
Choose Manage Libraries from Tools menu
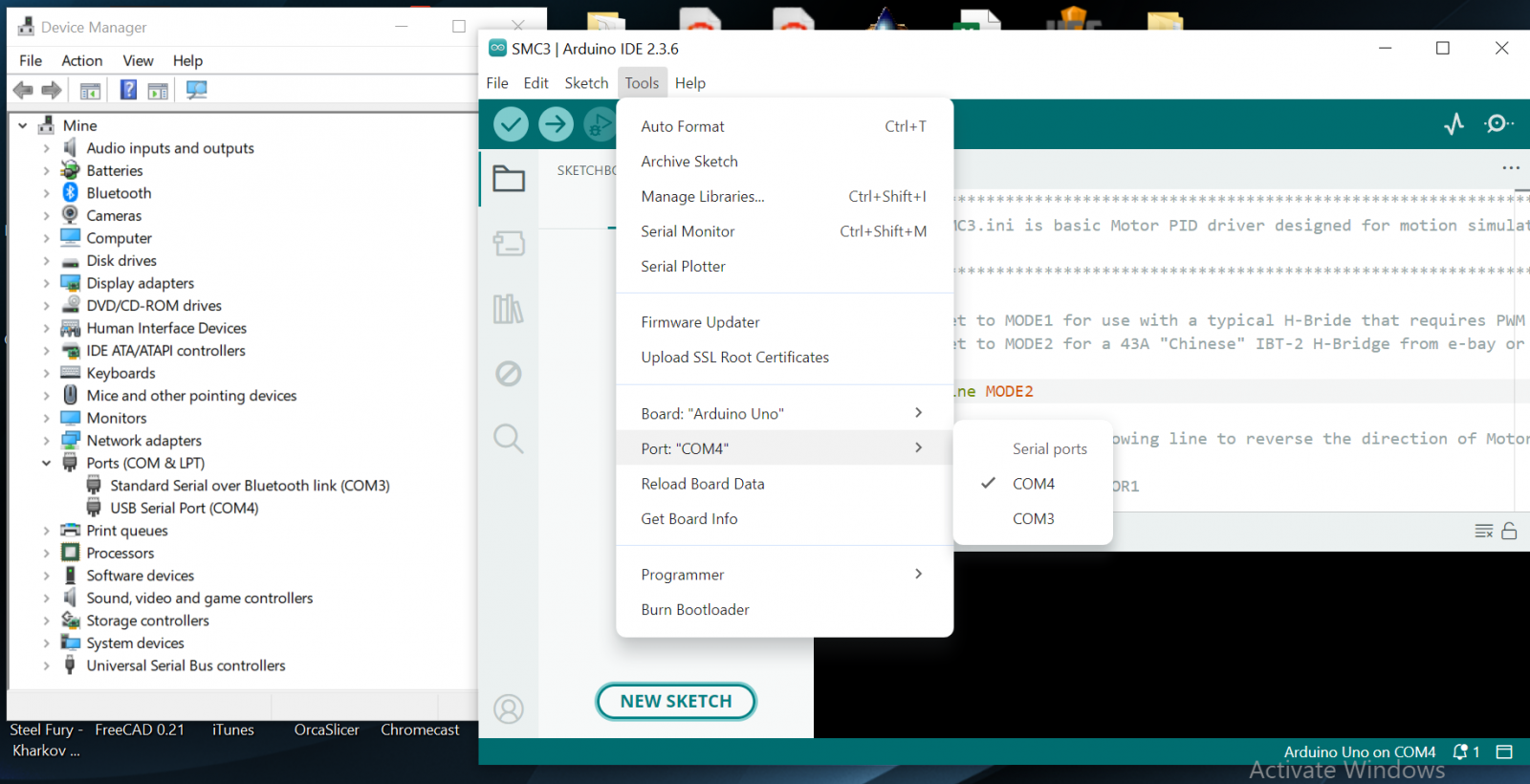pyautogui.click(x=784, y=196)
